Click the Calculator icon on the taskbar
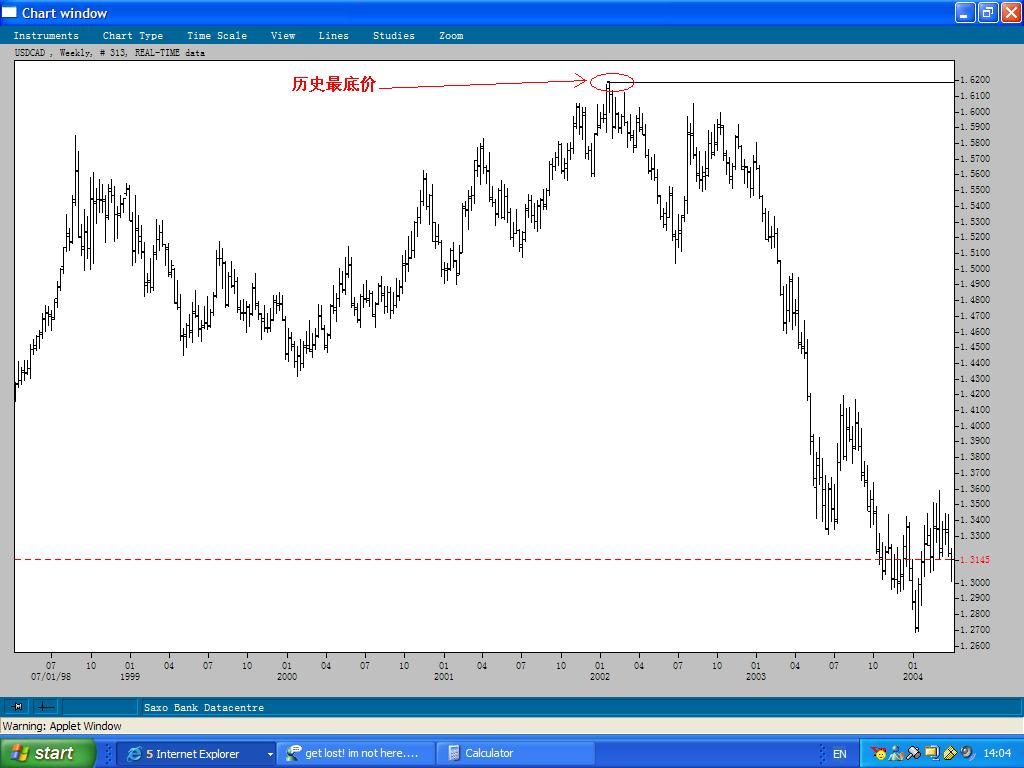This screenshot has height=768, width=1024. click(454, 754)
